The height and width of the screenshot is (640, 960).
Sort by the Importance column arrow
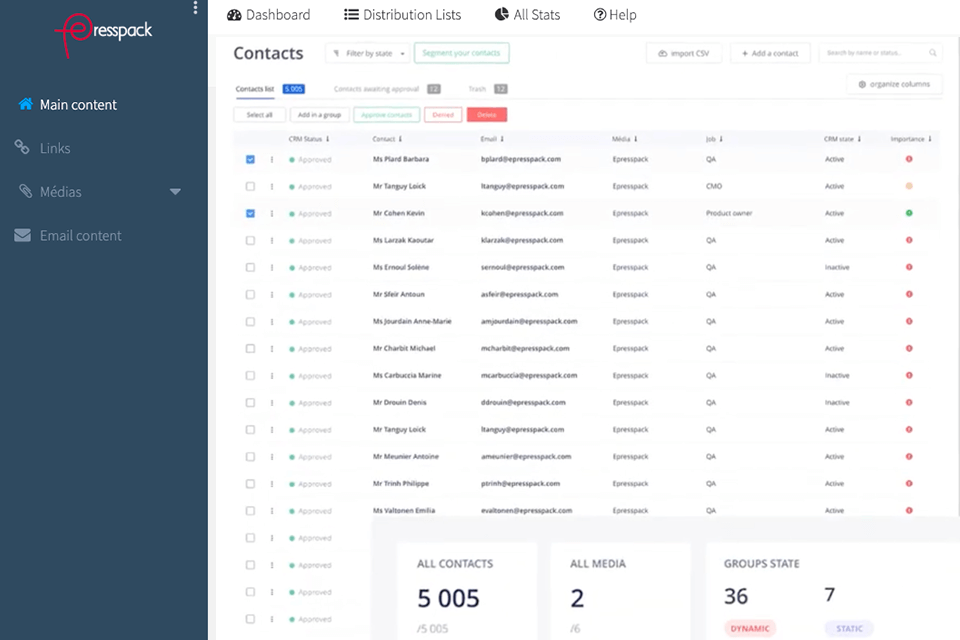pyautogui.click(x=929, y=139)
